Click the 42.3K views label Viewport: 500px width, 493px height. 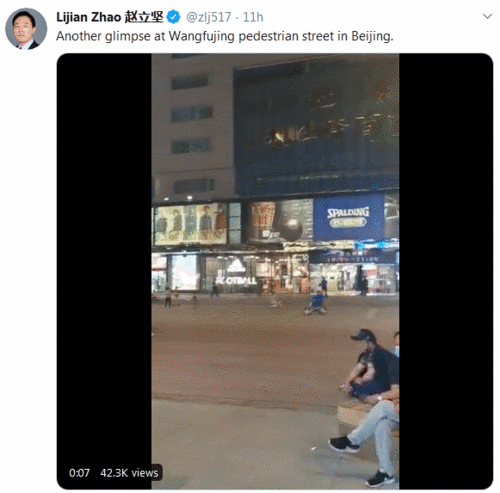129,473
